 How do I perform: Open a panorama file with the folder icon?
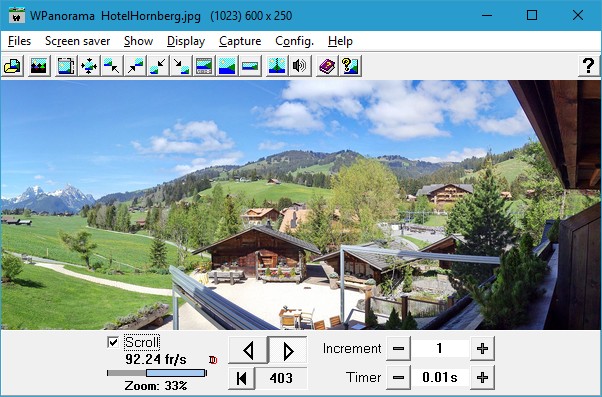[x=13, y=66]
